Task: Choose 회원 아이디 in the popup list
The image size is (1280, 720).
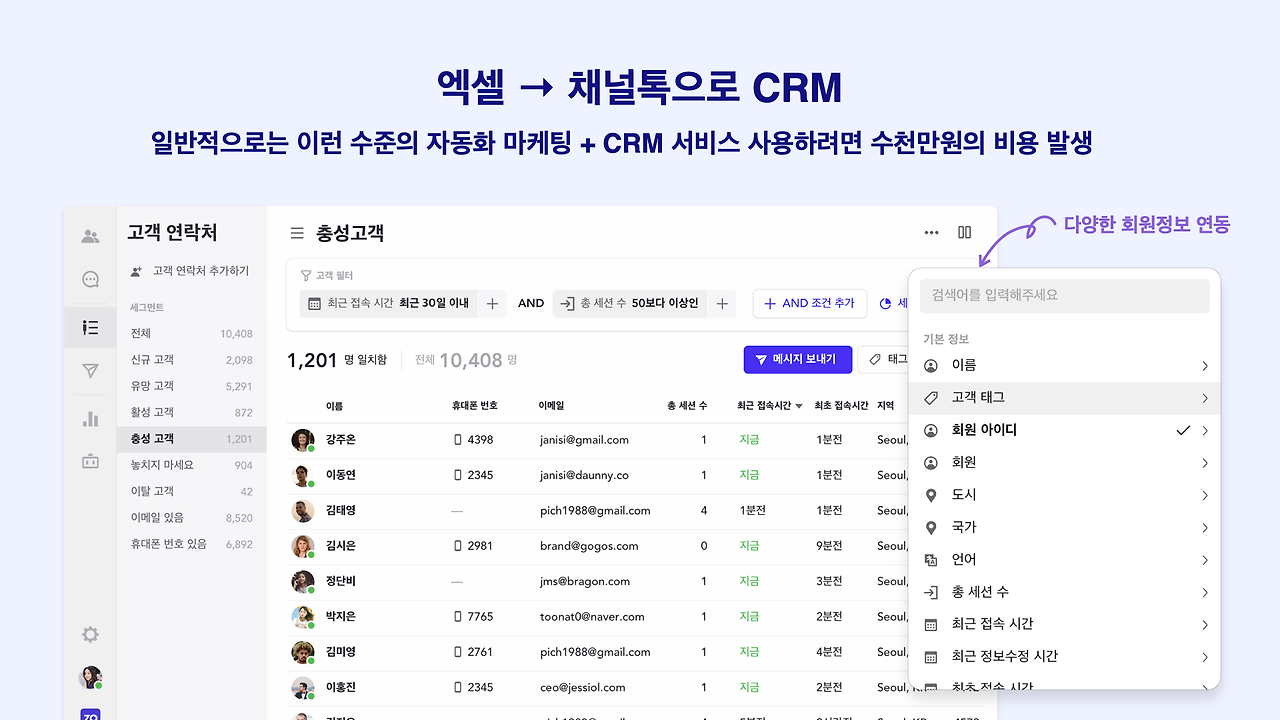Action: 1064,430
